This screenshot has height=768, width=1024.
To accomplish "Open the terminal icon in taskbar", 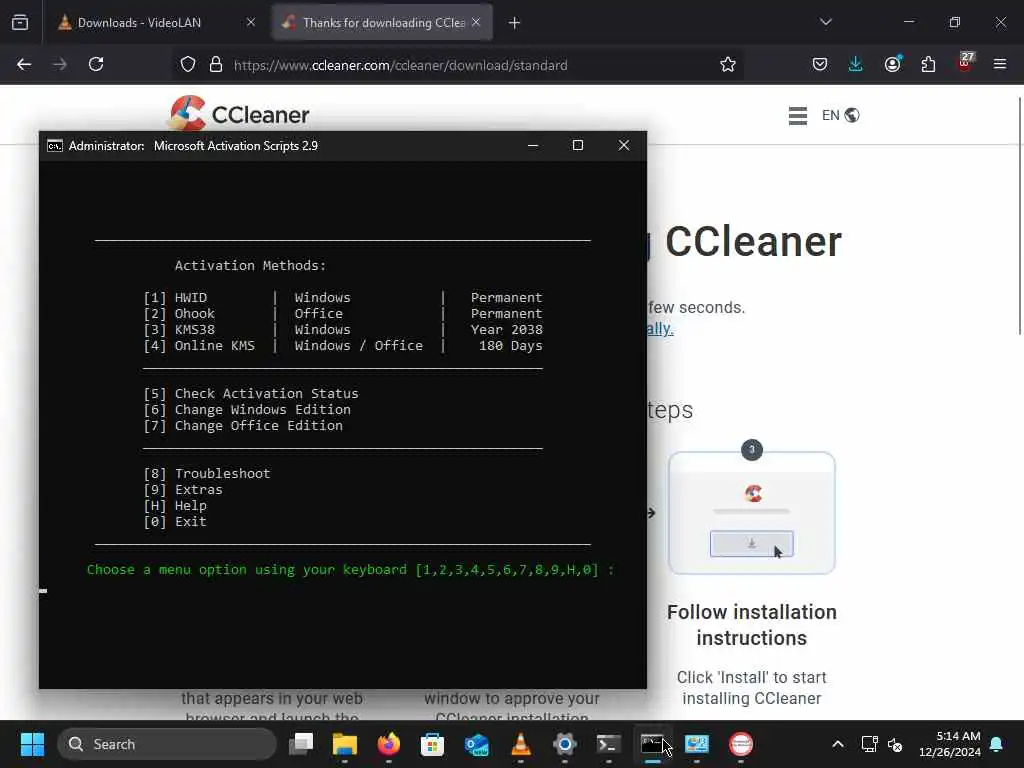I will point(609,744).
